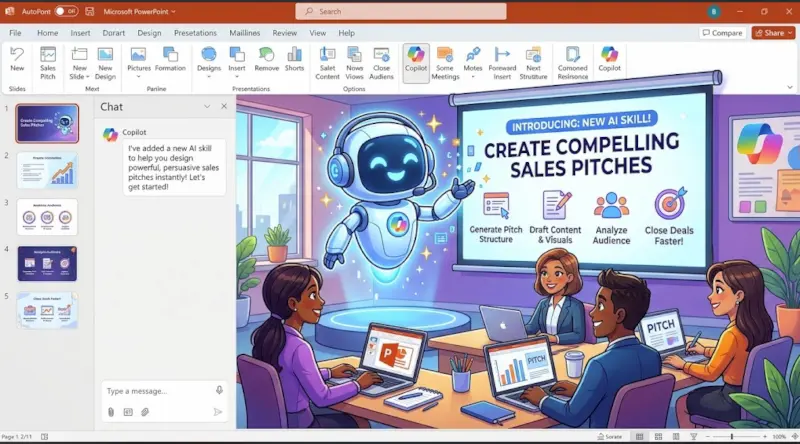Expand the New Slide dropdown
Image resolution: width=800 pixels, height=444 pixels.
point(87,77)
